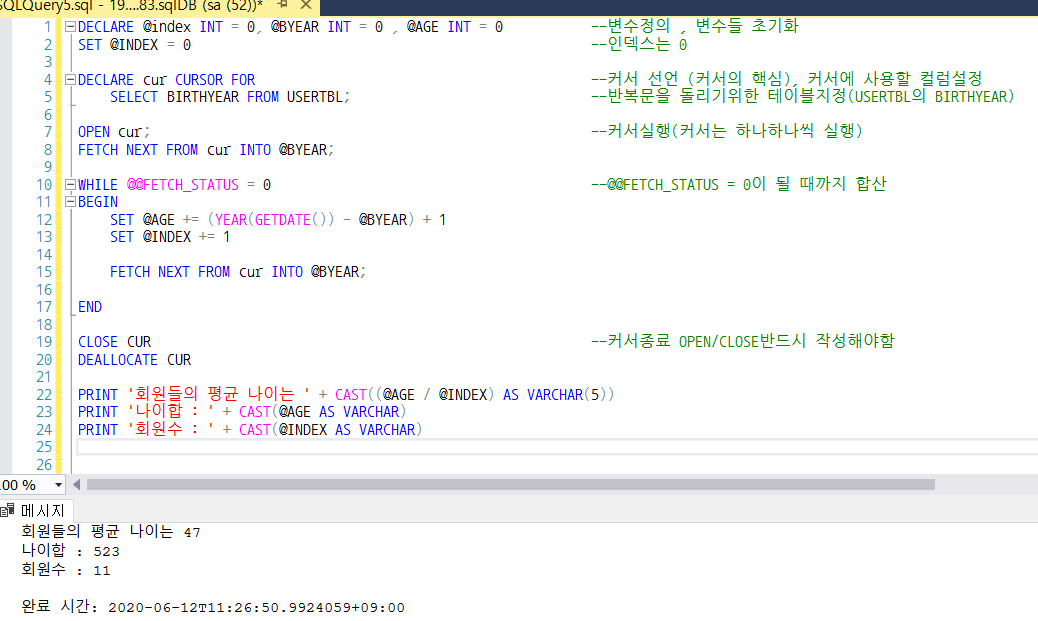Click output line '나이합 : 523'
This screenshot has width=1038, height=621.
point(70,551)
